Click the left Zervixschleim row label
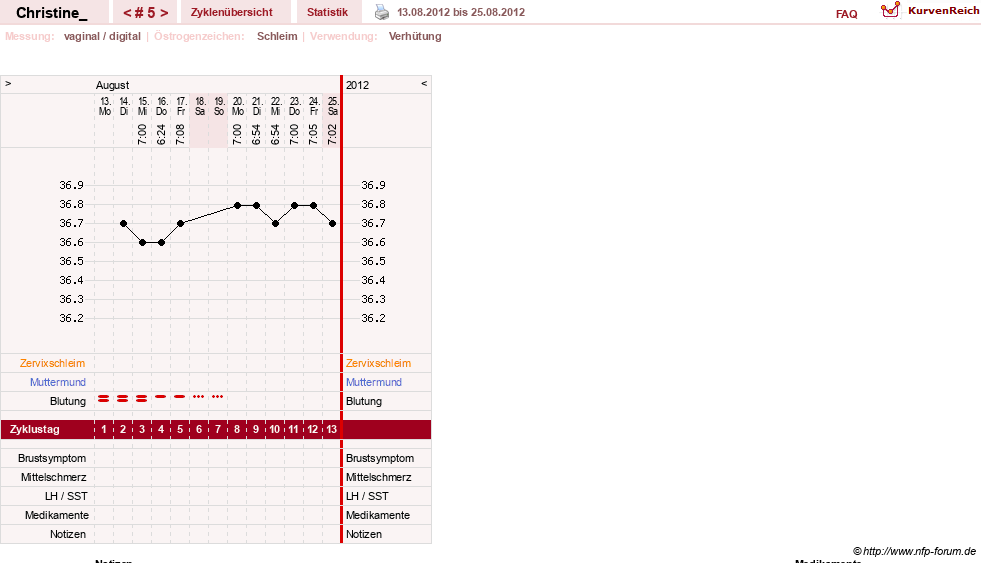This screenshot has height=563, width=981. (x=53, y=363)
